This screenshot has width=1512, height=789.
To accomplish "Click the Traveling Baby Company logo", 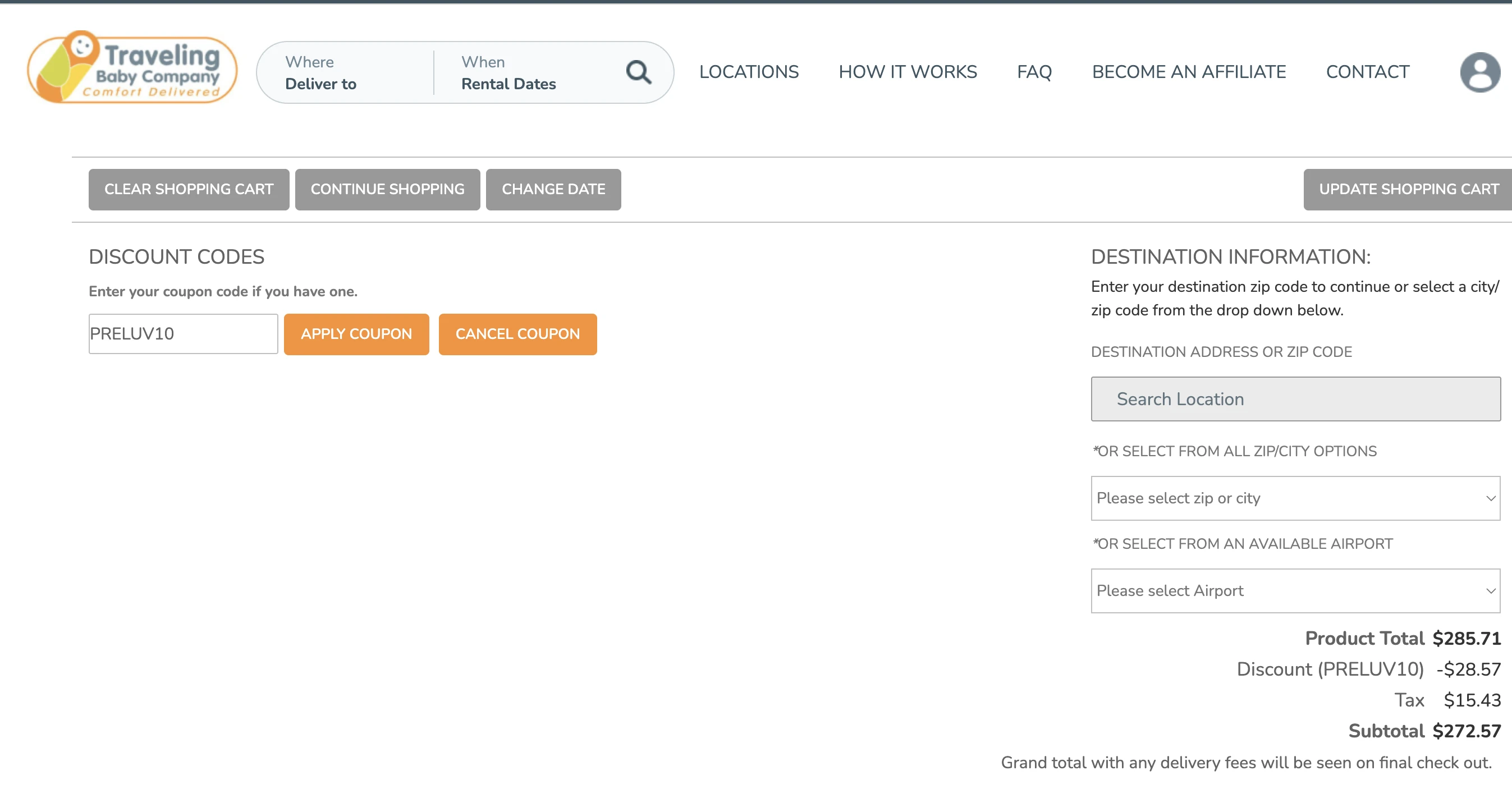I will pyautogui.click(x=132, y=68).
